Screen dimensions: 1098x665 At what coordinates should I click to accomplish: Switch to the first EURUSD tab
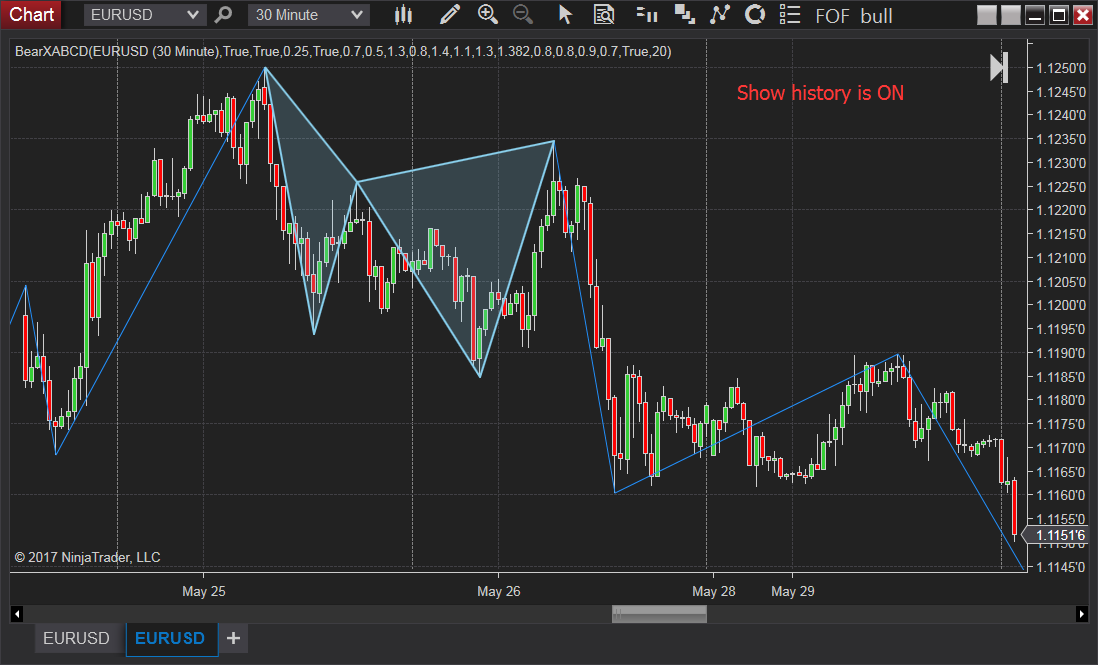pos(77,638)
